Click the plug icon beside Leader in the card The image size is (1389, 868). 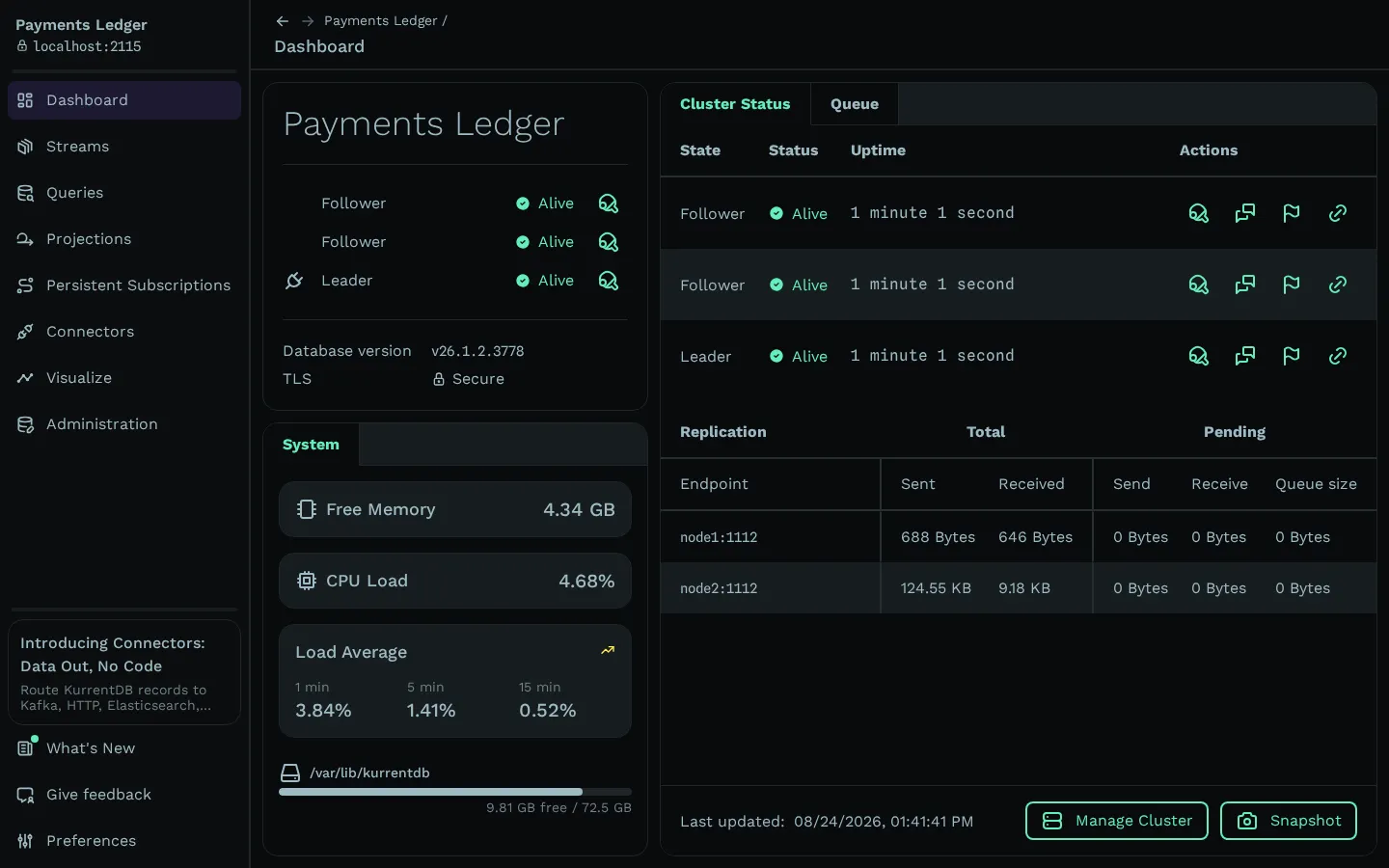tap(294, 281)
